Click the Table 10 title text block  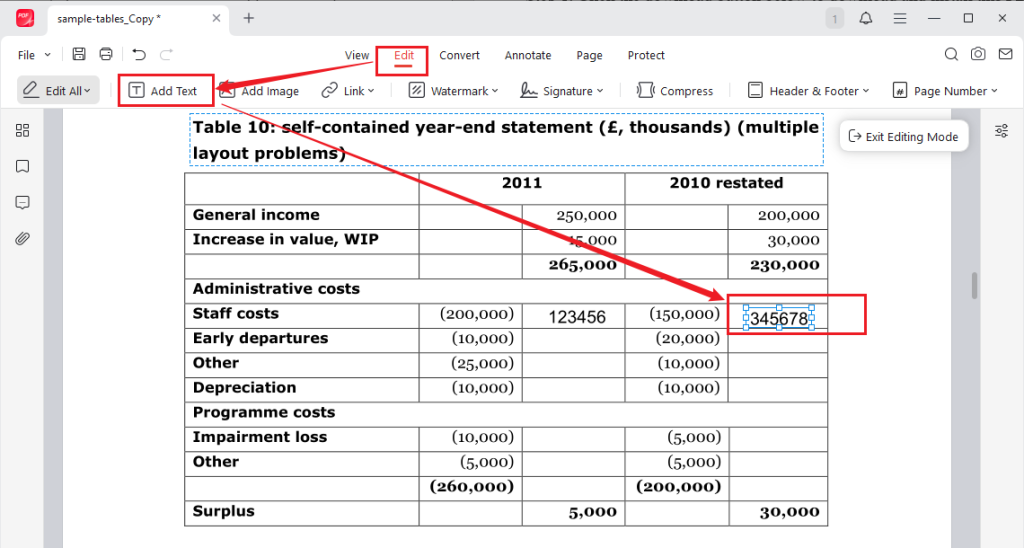(506, 140)
